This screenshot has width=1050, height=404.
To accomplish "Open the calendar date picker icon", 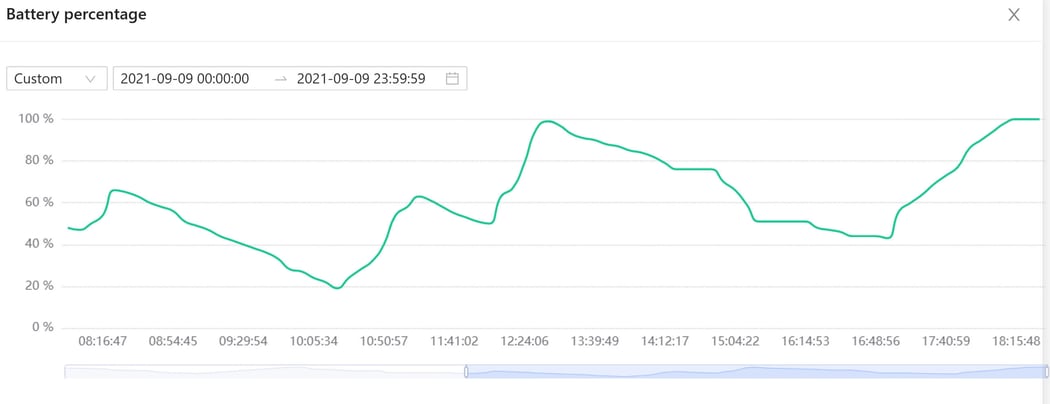I will (x=452, y=79).
